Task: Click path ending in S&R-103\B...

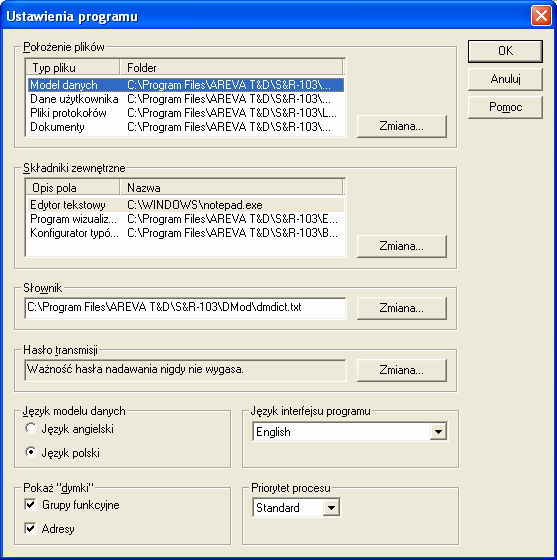Action: (232, 233)
